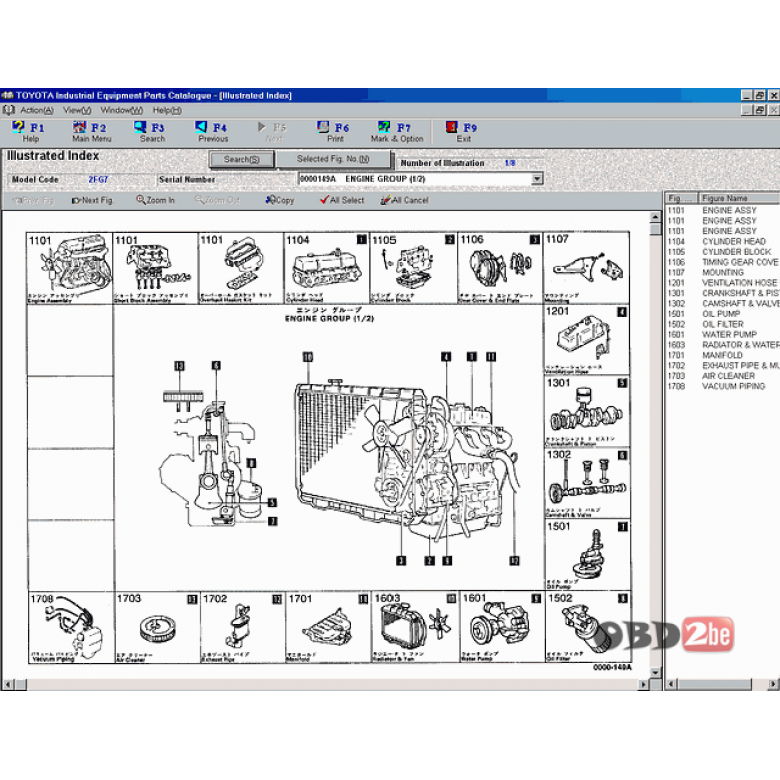Expand the ENGINE GROUP (1/2) dropdown

[537, 179]
